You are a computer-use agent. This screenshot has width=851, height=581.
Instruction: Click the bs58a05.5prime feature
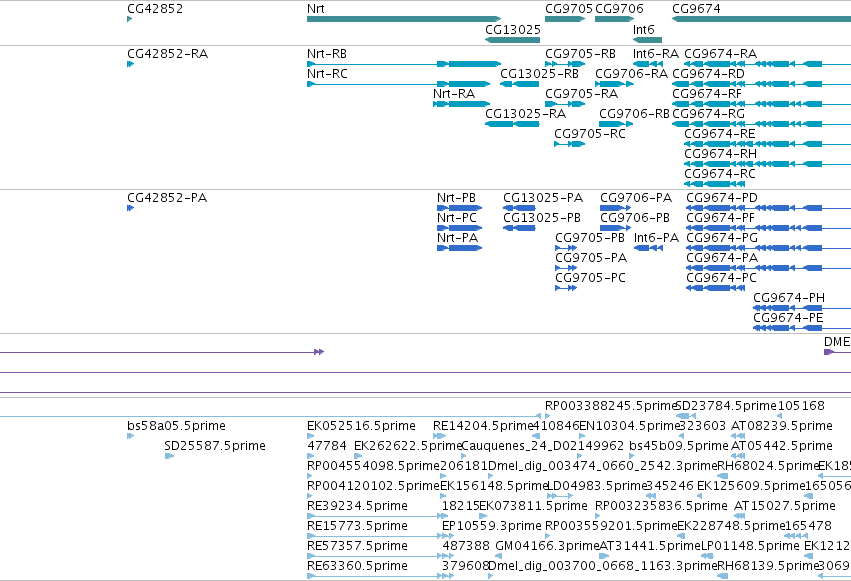[130, 436]
